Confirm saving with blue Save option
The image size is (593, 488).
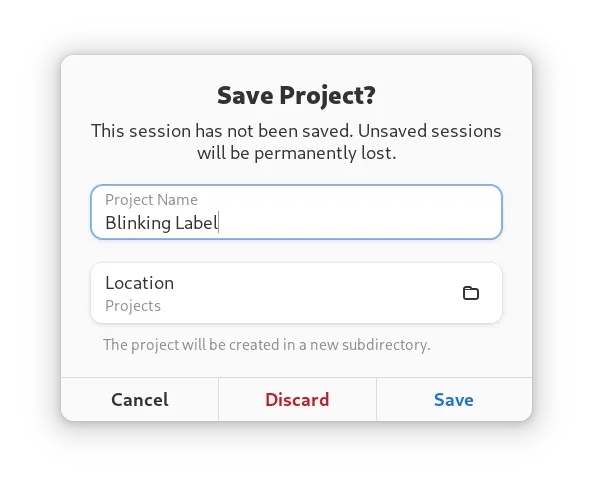(454, 399)
